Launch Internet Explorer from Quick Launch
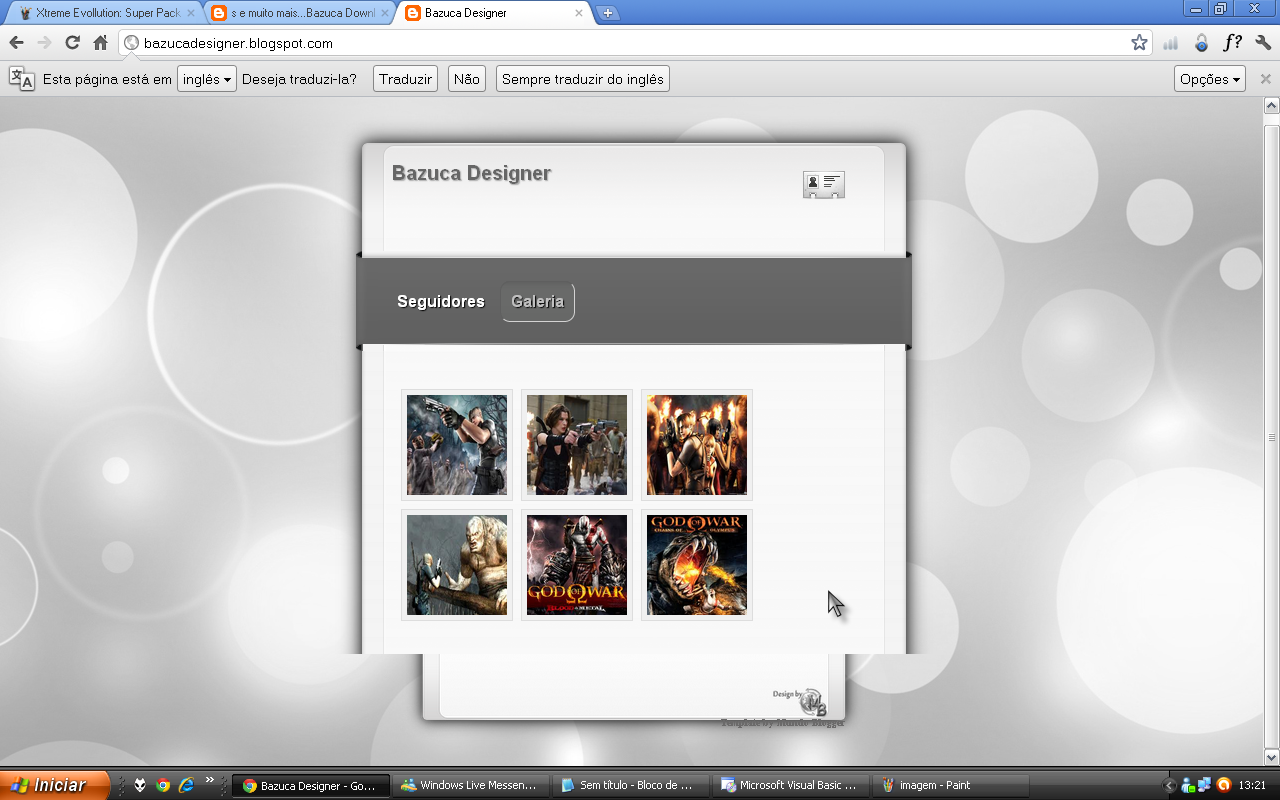Screen dimensions: 1280x800 click(185, 785)
